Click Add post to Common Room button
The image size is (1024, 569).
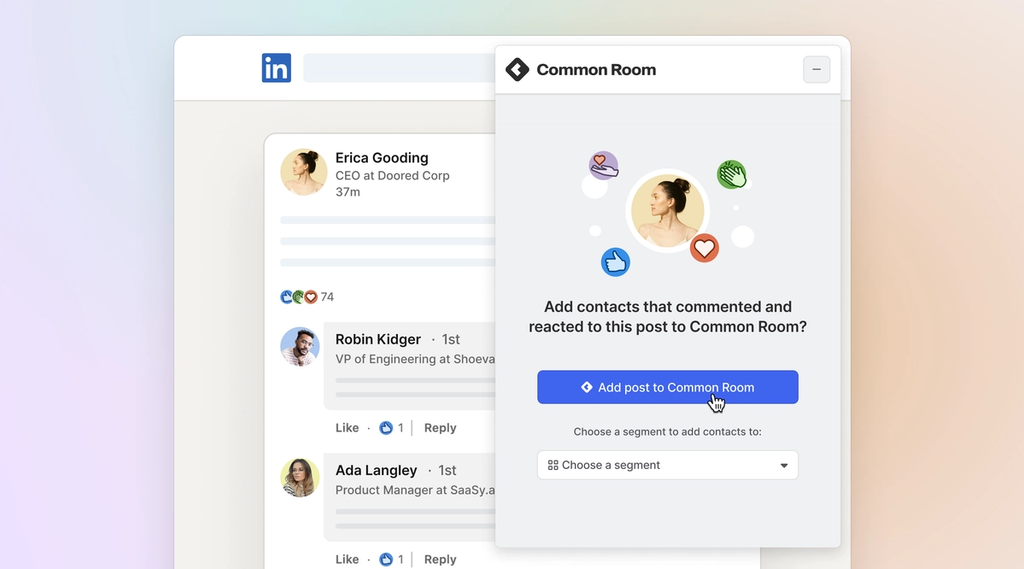click(x=667, y=387)
